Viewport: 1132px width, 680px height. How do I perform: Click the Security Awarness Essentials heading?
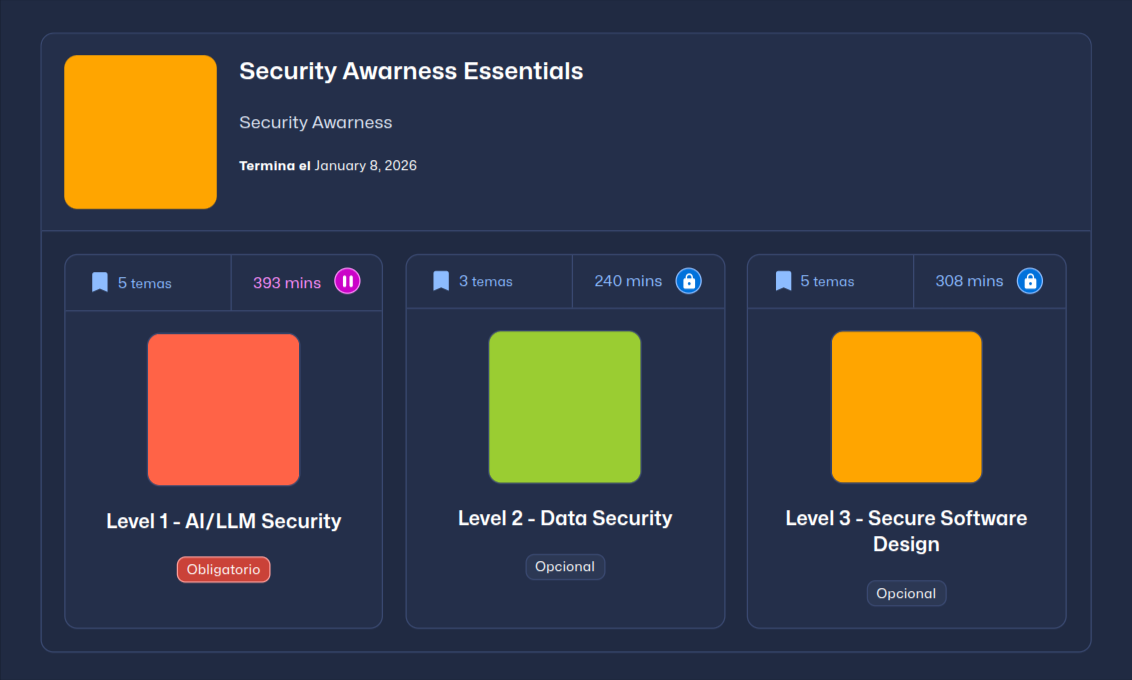point(411,71)
